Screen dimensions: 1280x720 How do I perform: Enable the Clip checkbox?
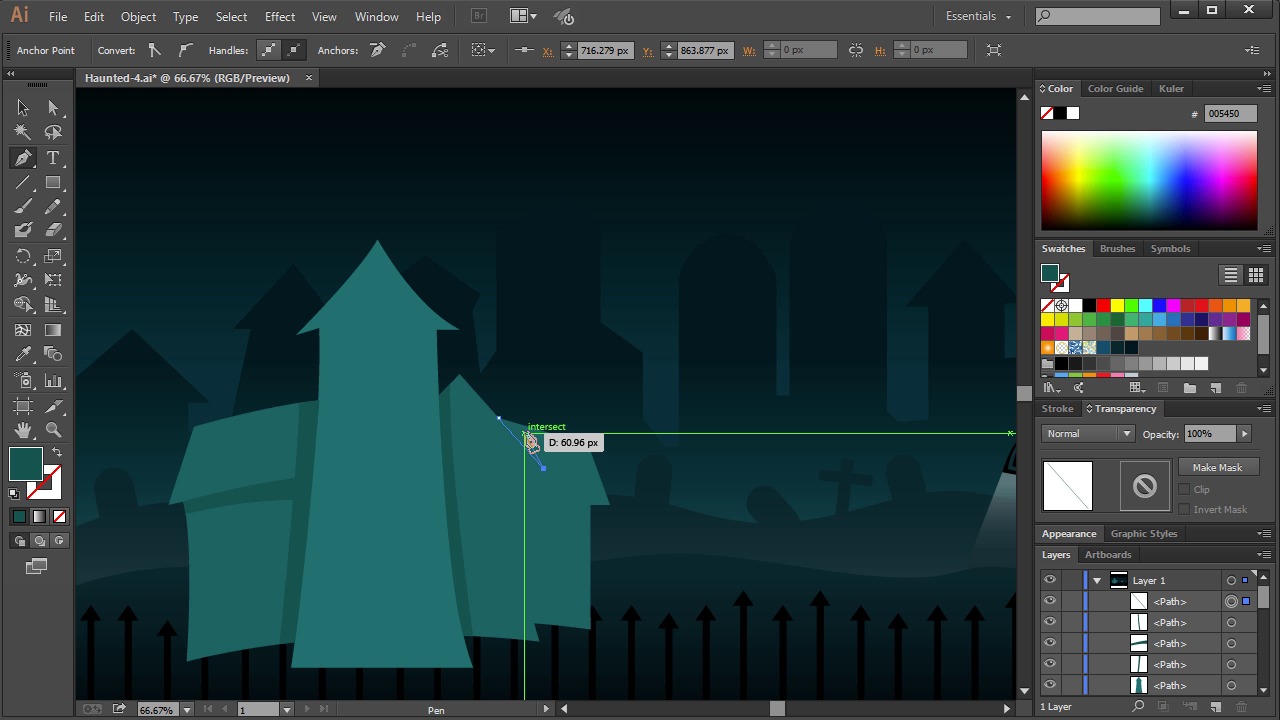tap(1184, 489)
